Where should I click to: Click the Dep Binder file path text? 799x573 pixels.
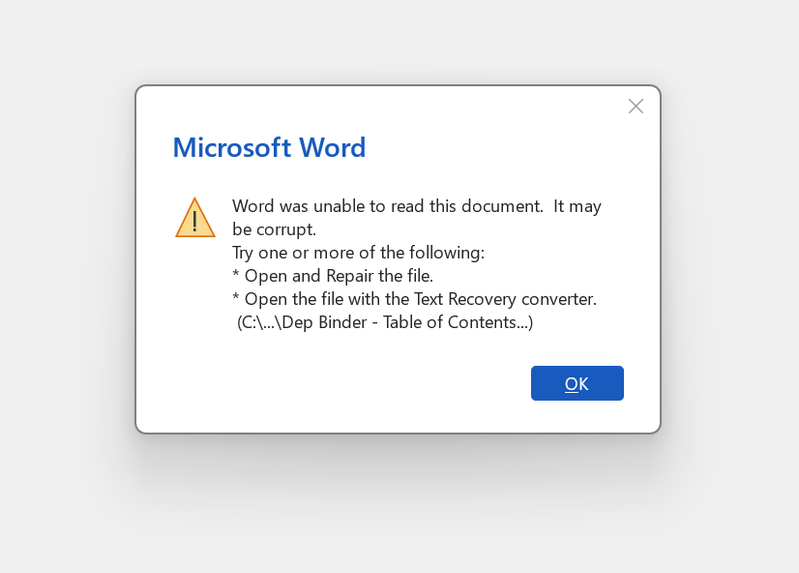[x=385, y=322]
